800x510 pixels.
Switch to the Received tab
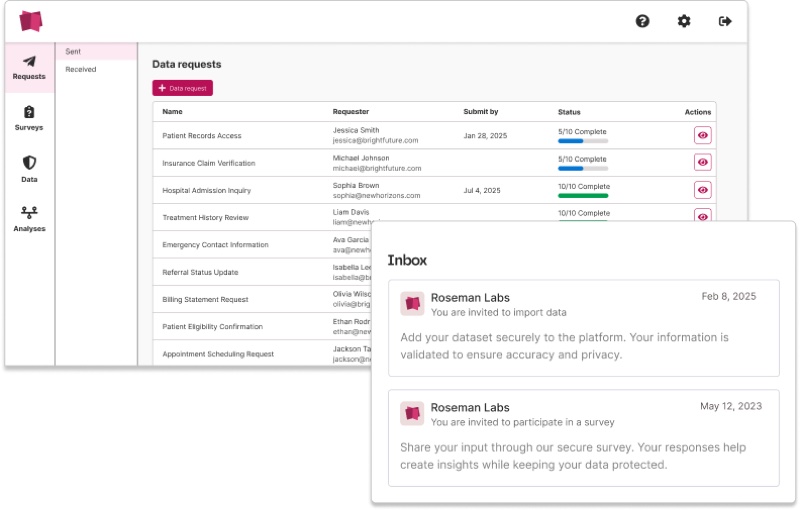click(x=96, y=69)
